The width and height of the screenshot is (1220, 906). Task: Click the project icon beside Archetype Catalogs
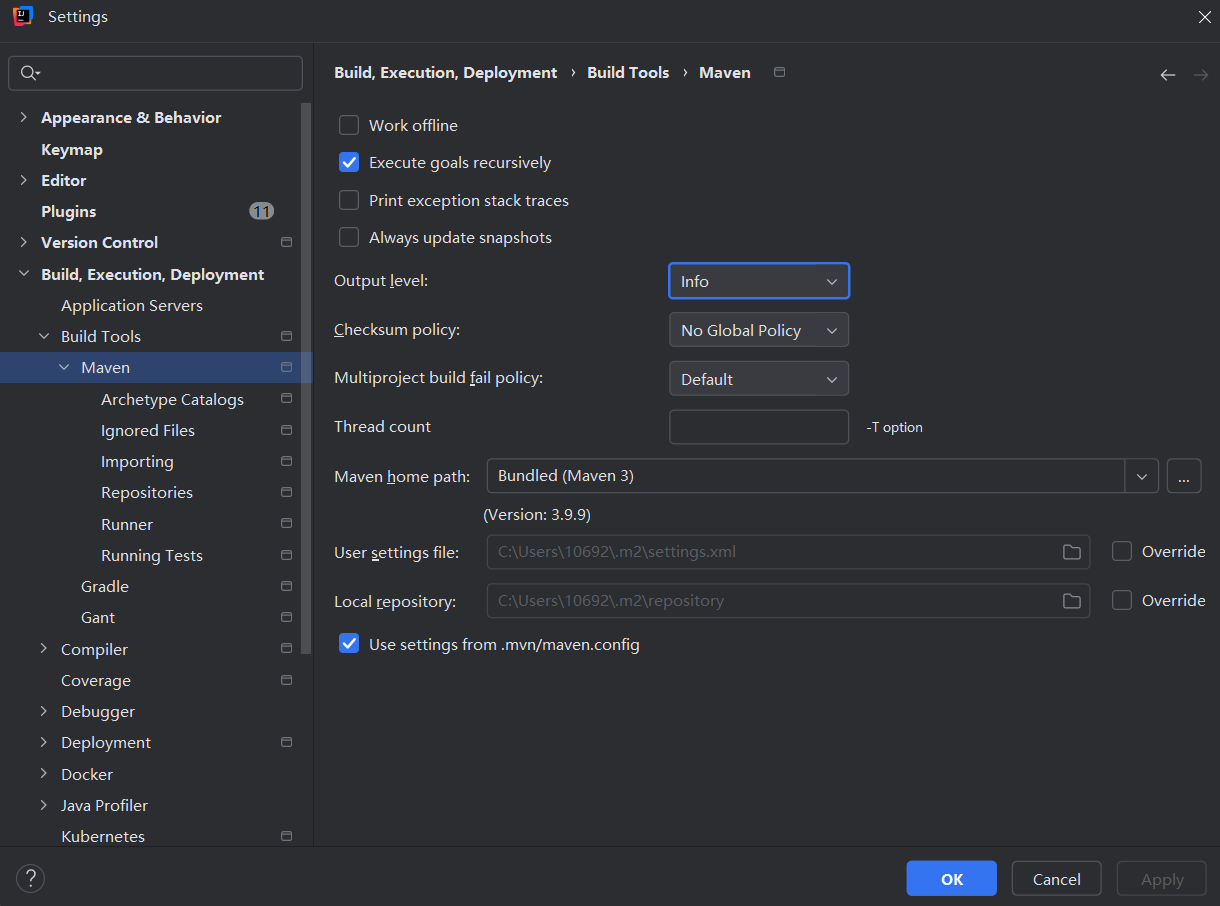click(286, 398)
